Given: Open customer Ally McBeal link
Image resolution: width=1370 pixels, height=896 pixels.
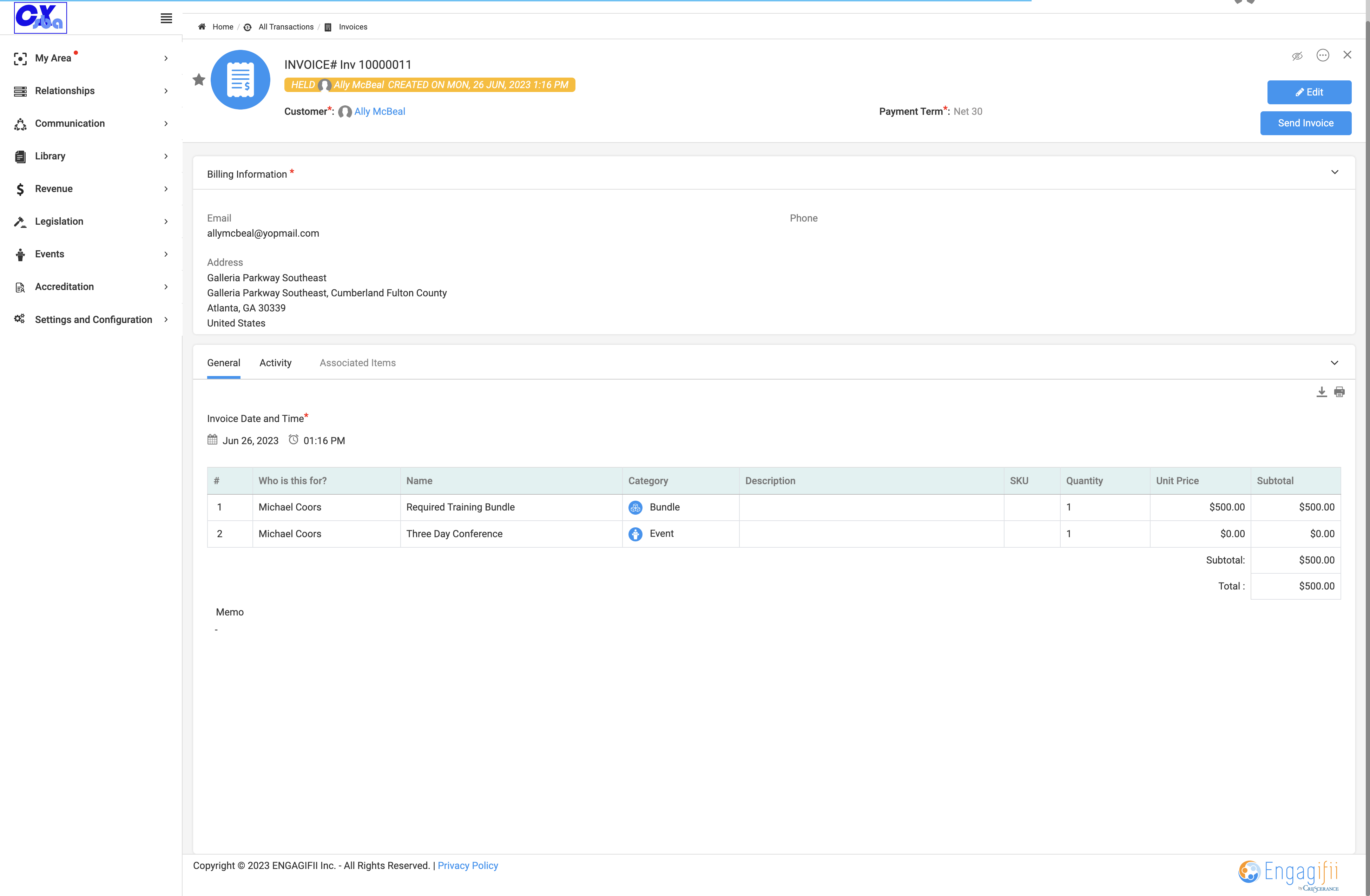Looking at the screenshot, I should tap(380, 112).
